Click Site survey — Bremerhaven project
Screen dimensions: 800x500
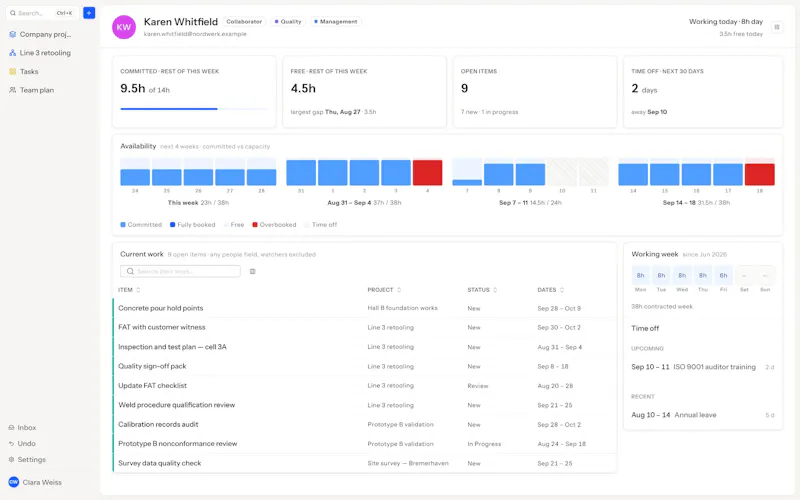tap(408, 463)
